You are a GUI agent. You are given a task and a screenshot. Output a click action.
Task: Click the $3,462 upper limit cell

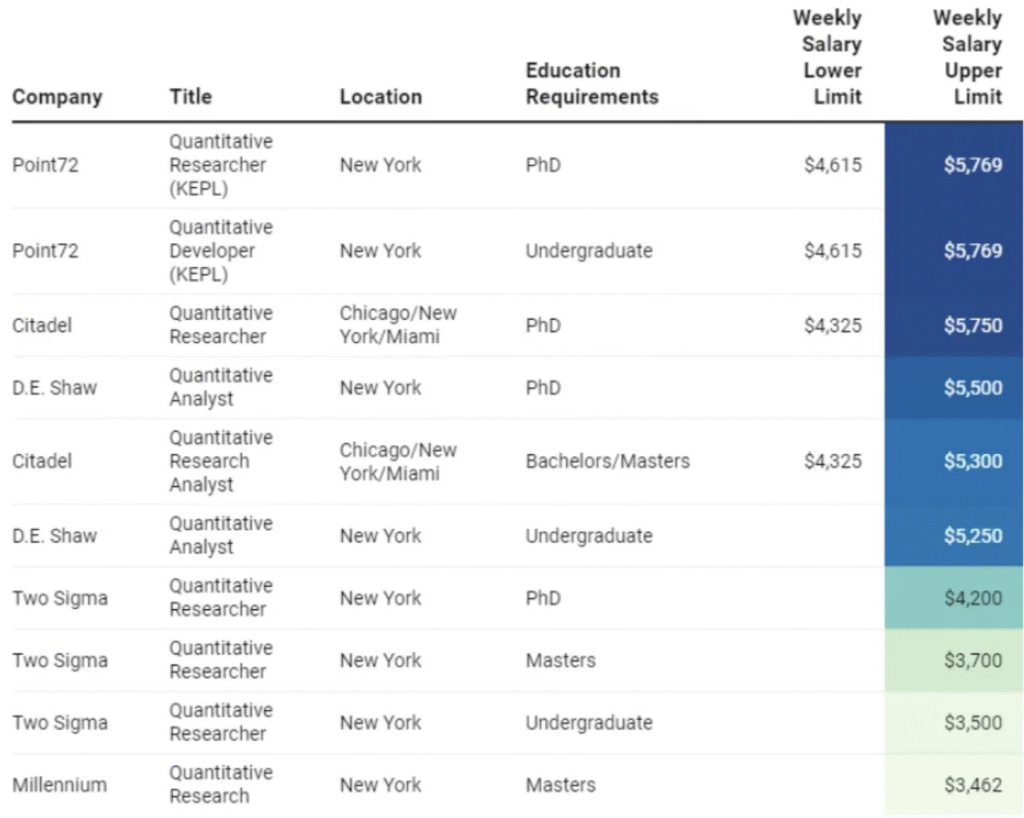954,785
